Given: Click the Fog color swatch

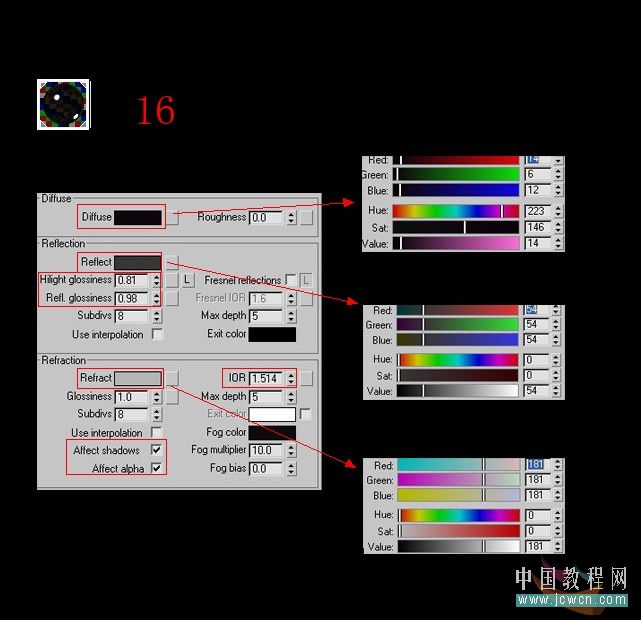Looking at the screenshot, I should click(272, 433).
